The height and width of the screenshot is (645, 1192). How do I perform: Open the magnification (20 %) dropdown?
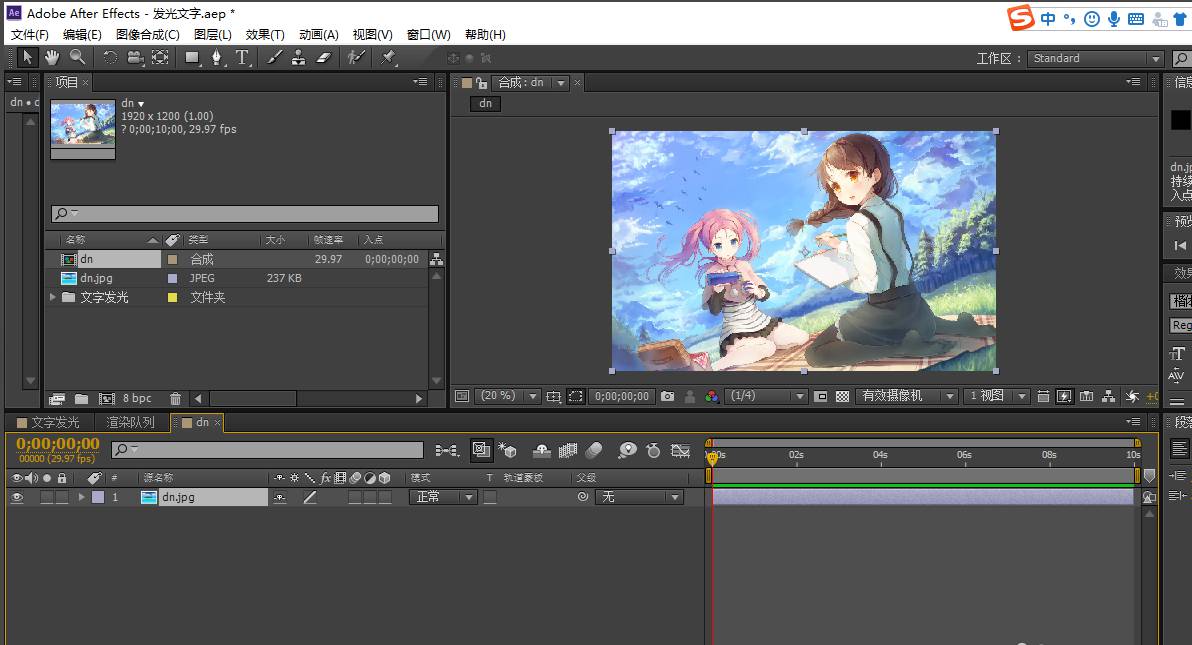[507, 396]
